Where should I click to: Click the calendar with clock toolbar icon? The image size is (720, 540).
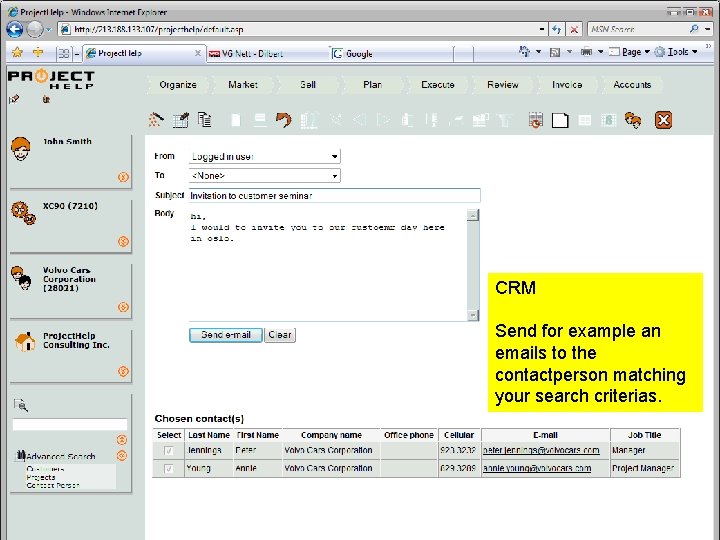[535, 120]
